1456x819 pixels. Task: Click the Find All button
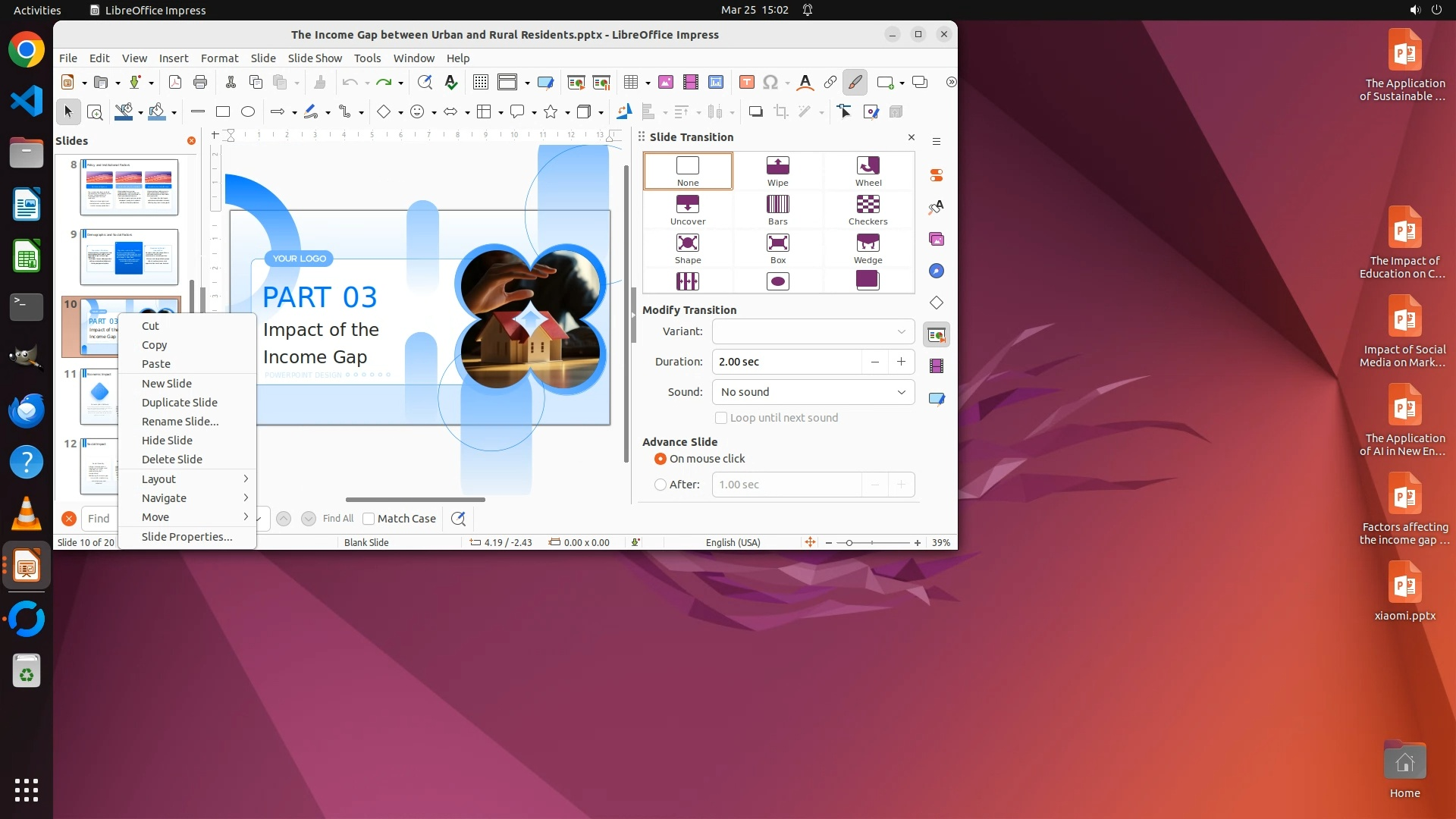[x=337, y=519]
